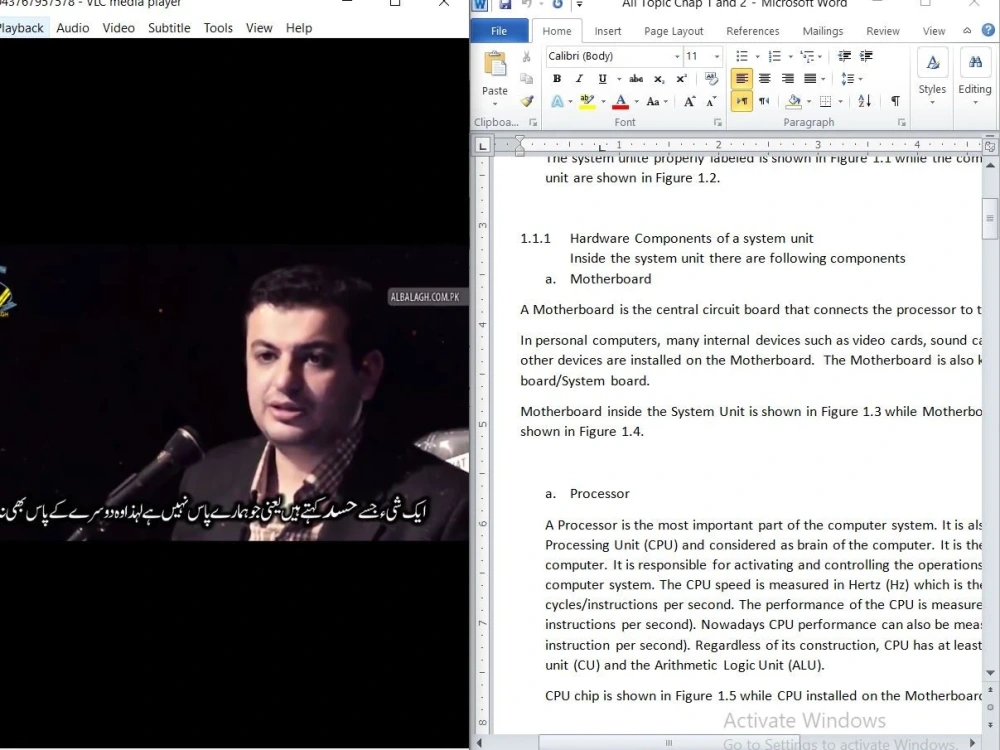Open VLC Audio menu
1000x750 pixels.
[x=73, y=28]
